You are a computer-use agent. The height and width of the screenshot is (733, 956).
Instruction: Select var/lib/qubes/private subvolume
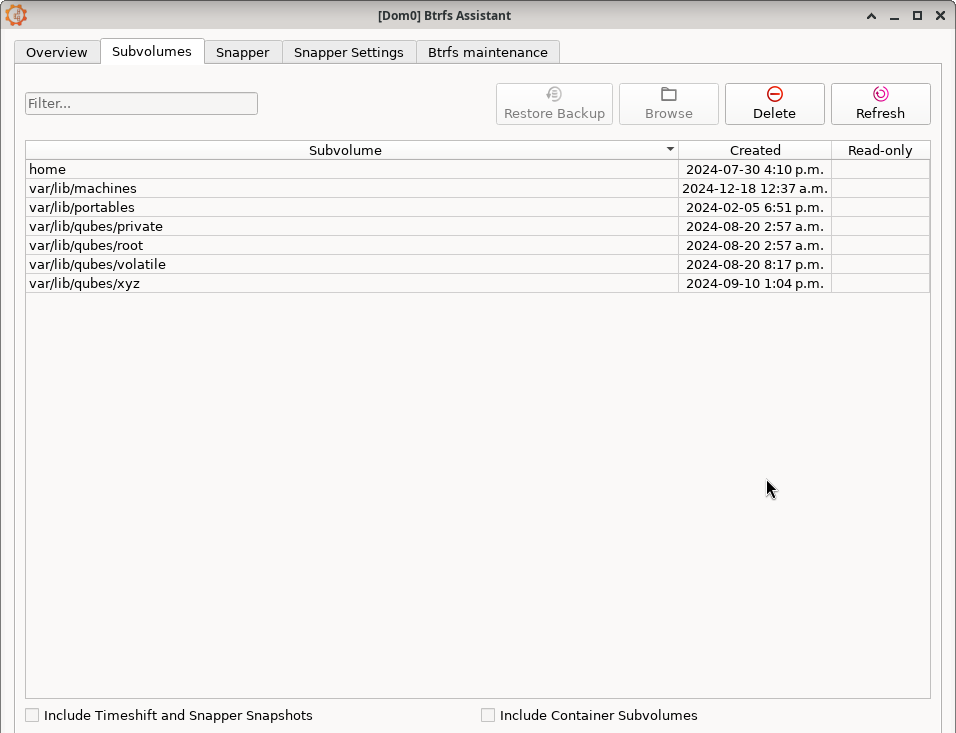(x=350, y=226)
